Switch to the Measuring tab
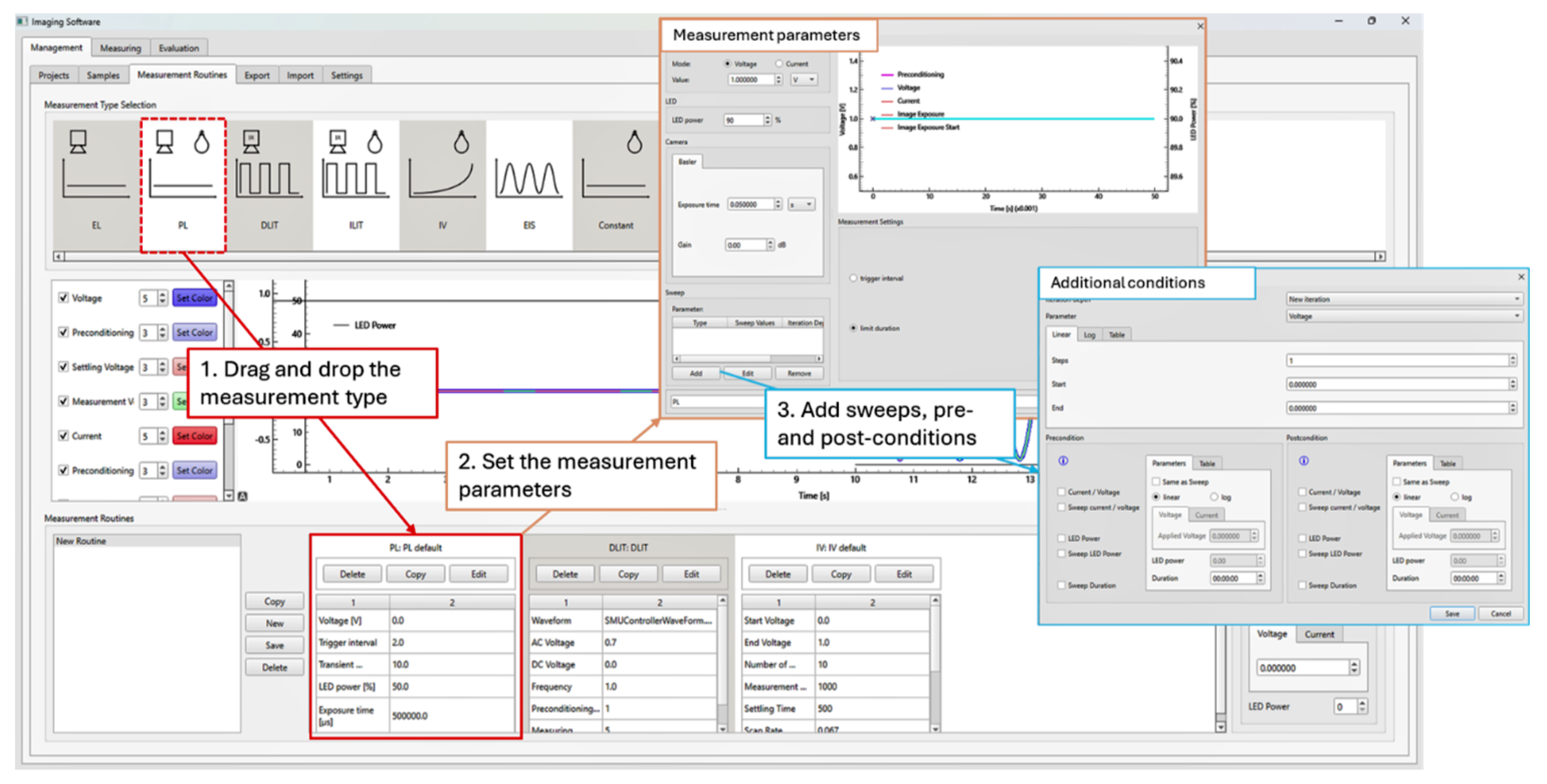 121,48
